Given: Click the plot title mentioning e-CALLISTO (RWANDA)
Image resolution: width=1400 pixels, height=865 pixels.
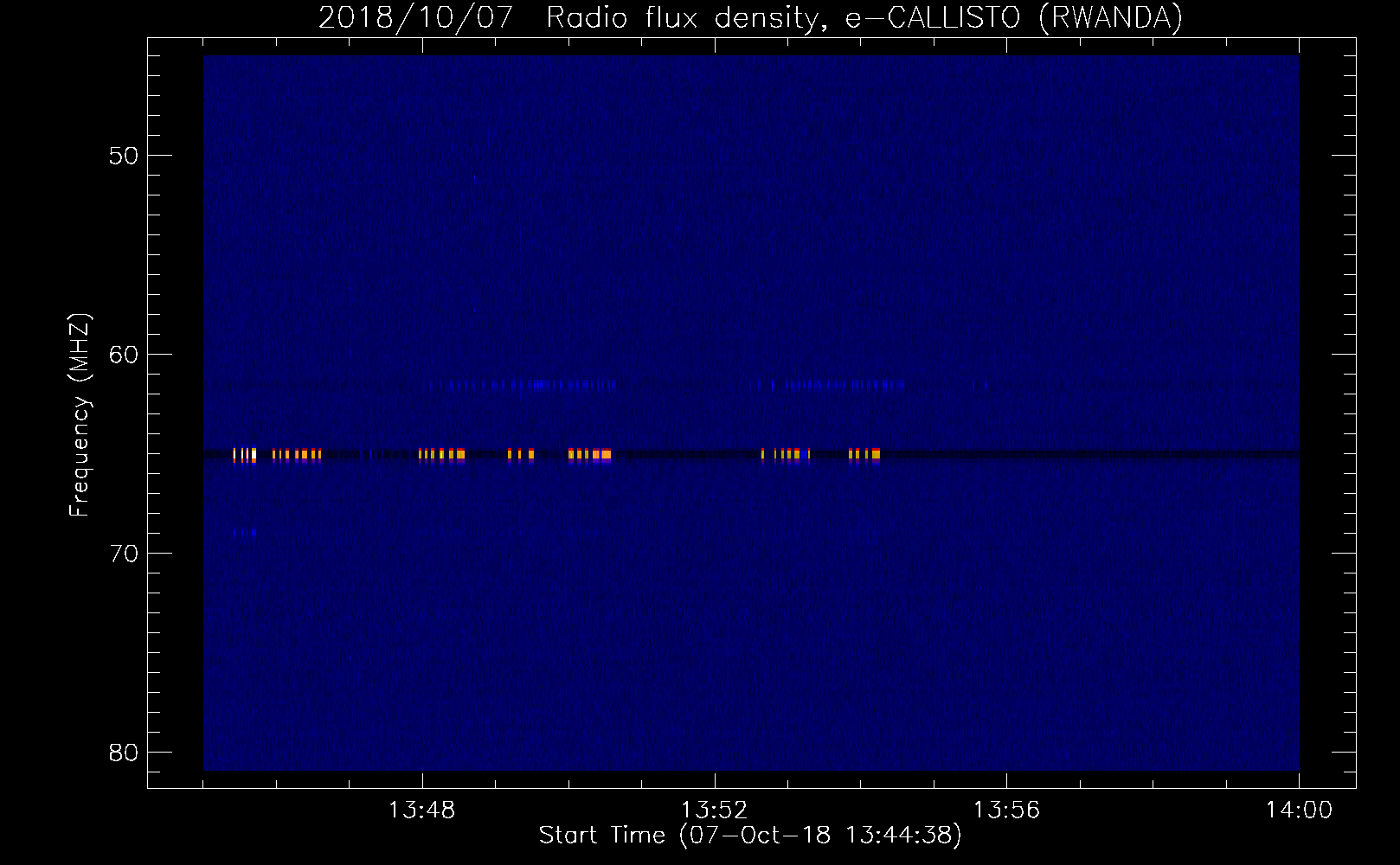Looking at the screenshot, I should point(750,17).
